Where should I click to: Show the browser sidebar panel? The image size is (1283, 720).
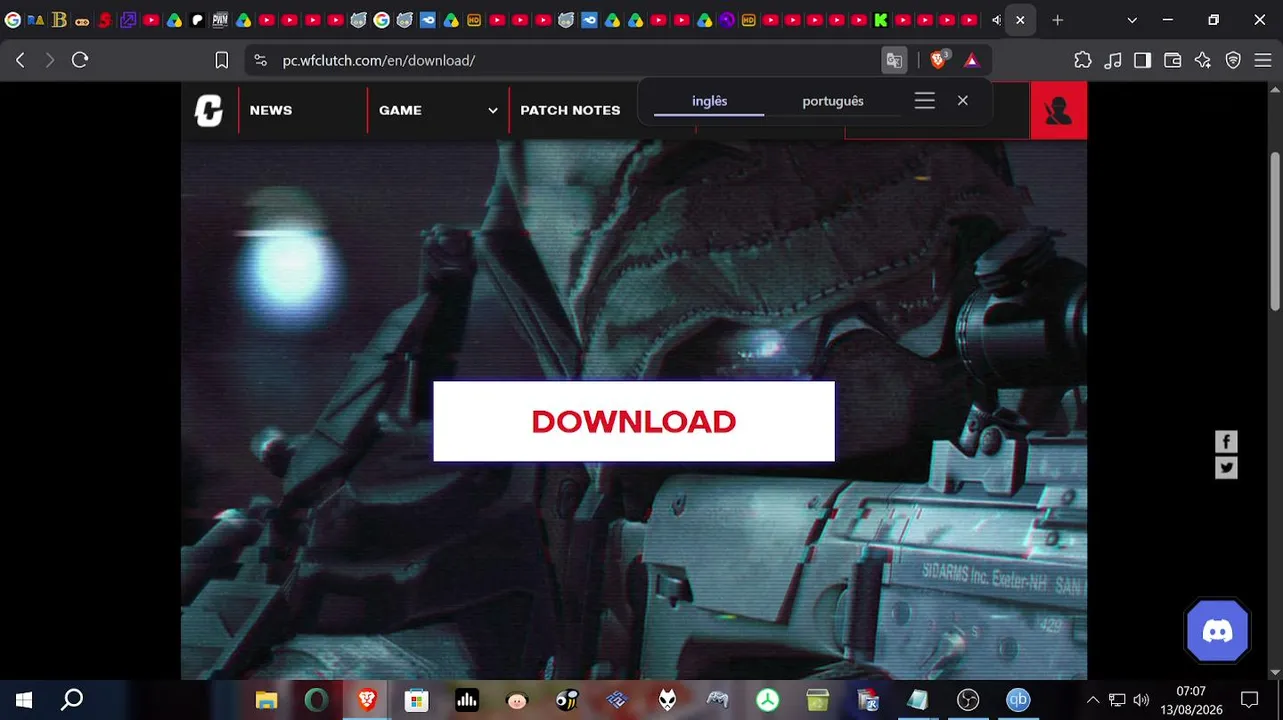point(1142,60)
